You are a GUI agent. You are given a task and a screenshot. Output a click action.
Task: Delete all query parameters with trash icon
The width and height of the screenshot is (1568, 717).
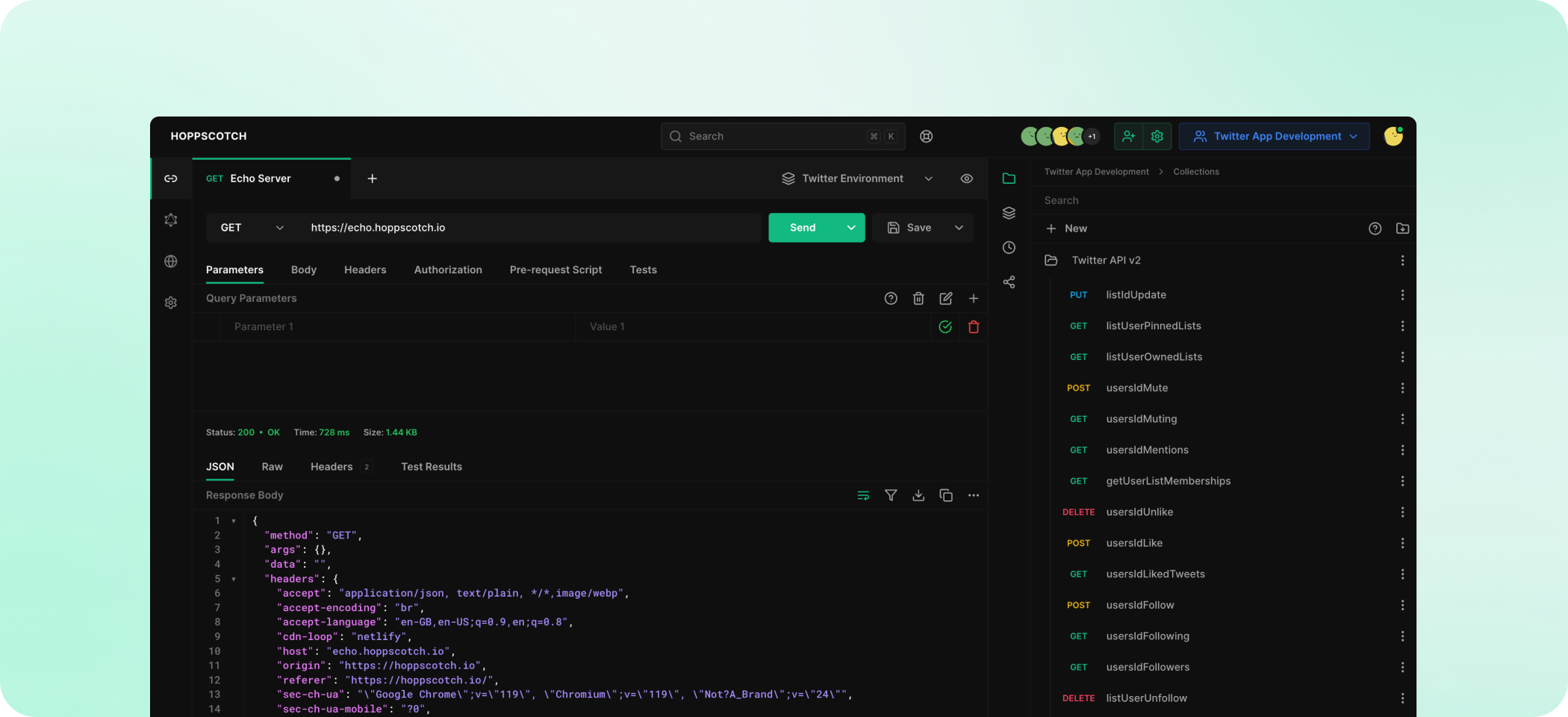tap(918, 299)
